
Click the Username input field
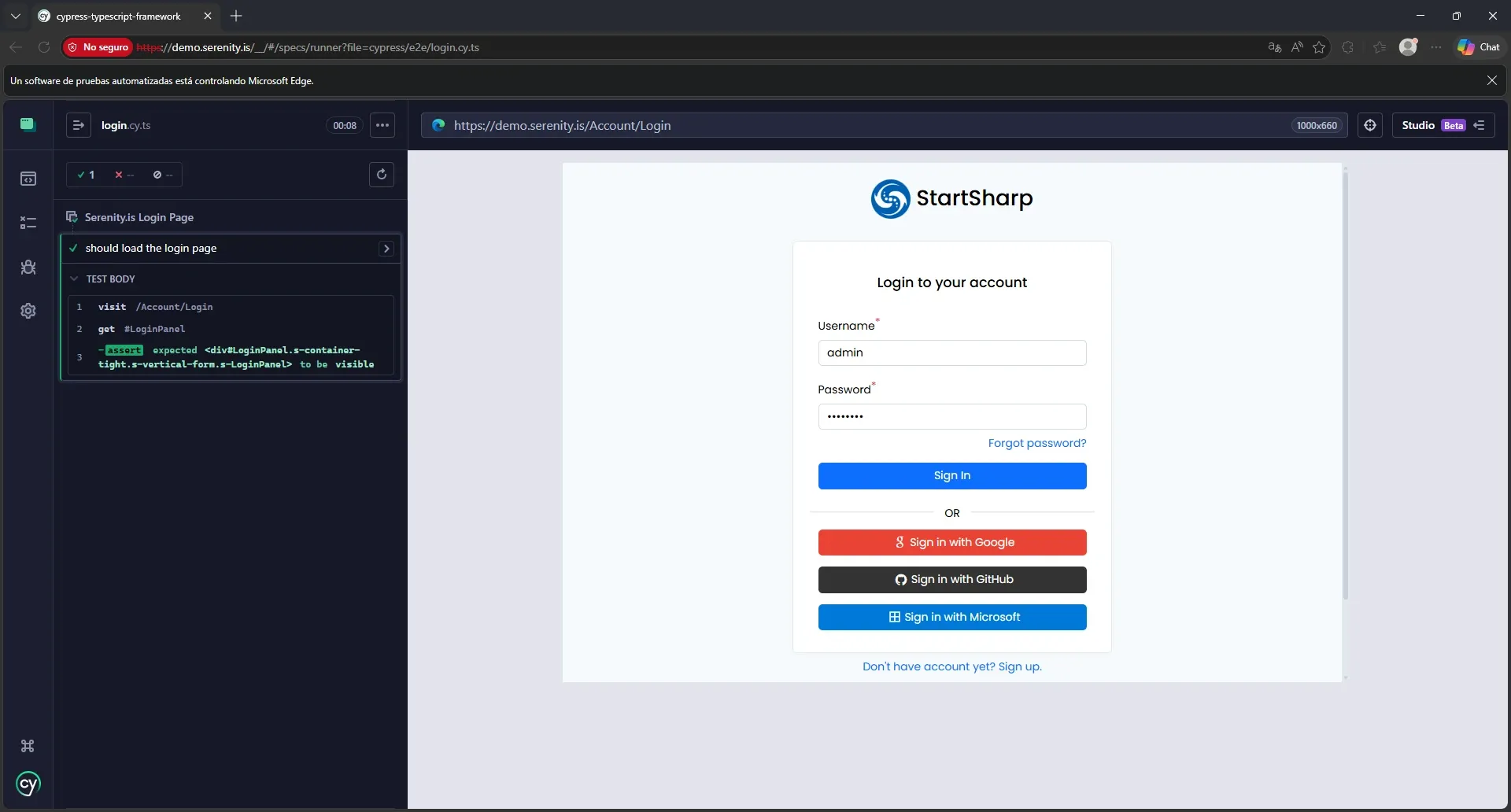(x=952, y=352)
